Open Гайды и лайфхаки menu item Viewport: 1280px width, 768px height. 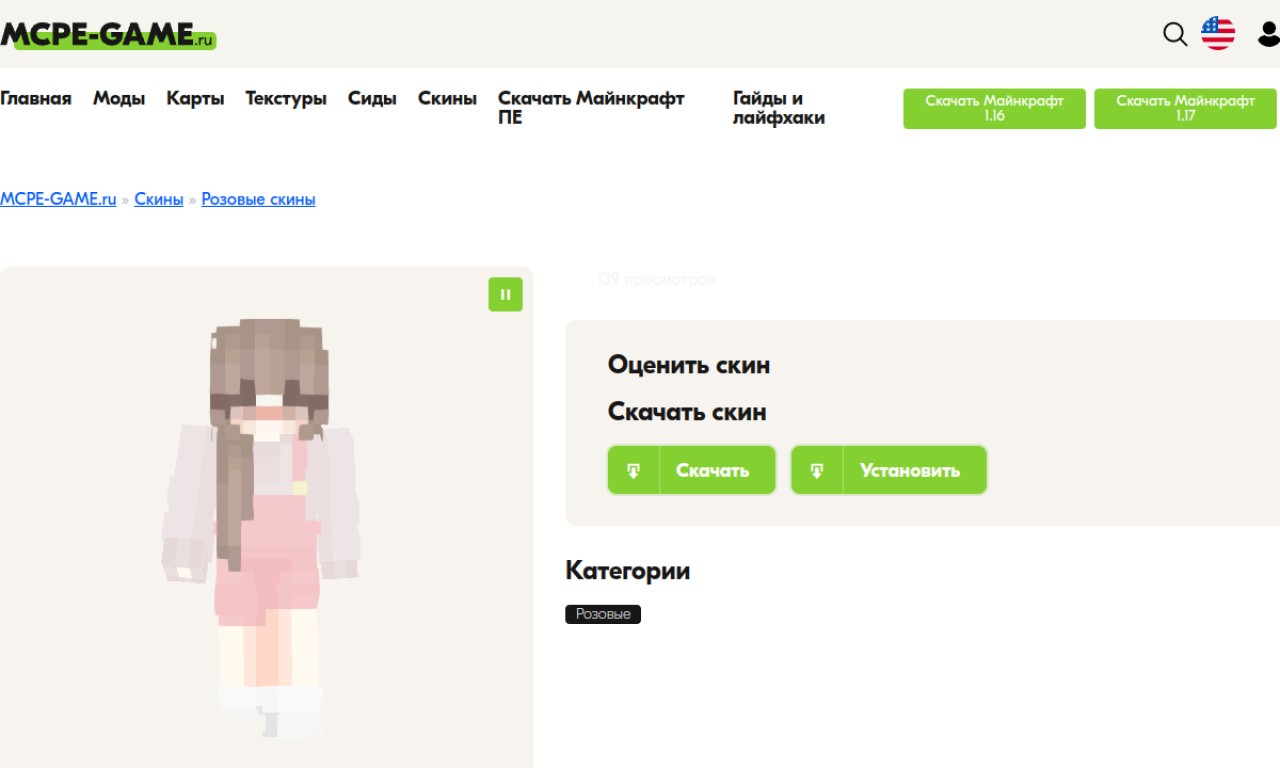coord(779,108)
